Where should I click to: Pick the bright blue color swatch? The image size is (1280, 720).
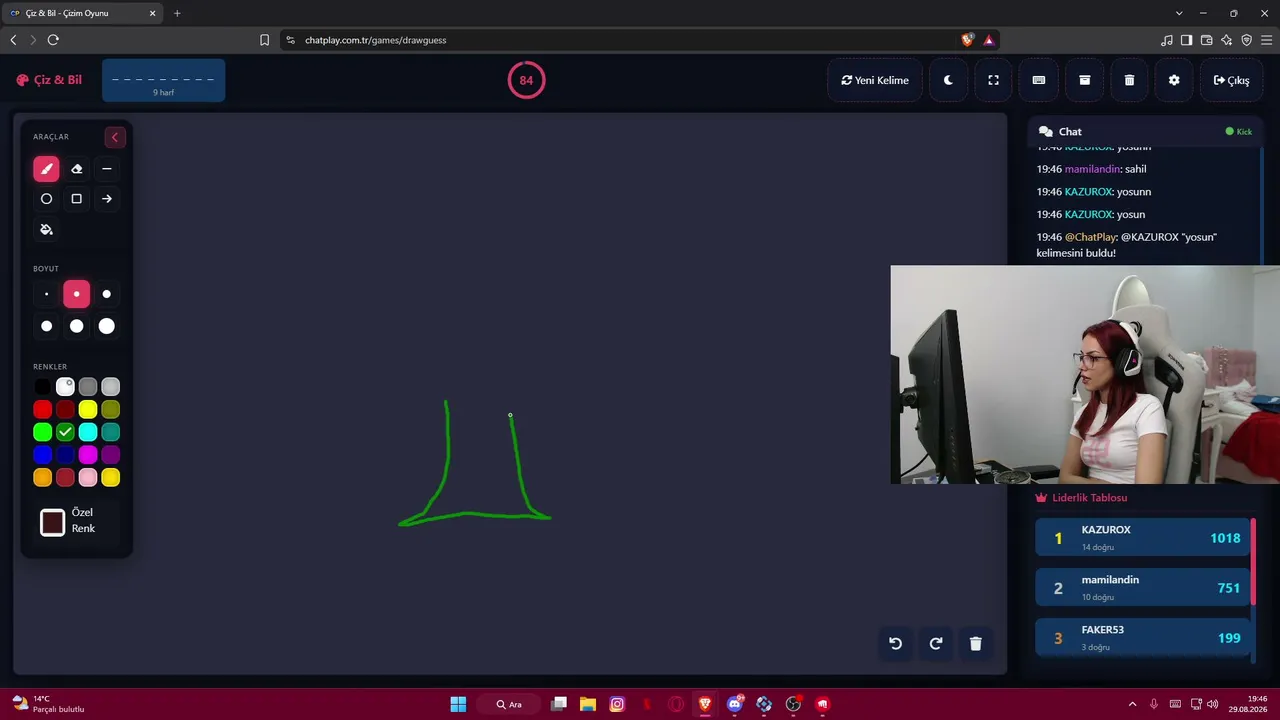[42, 455]
